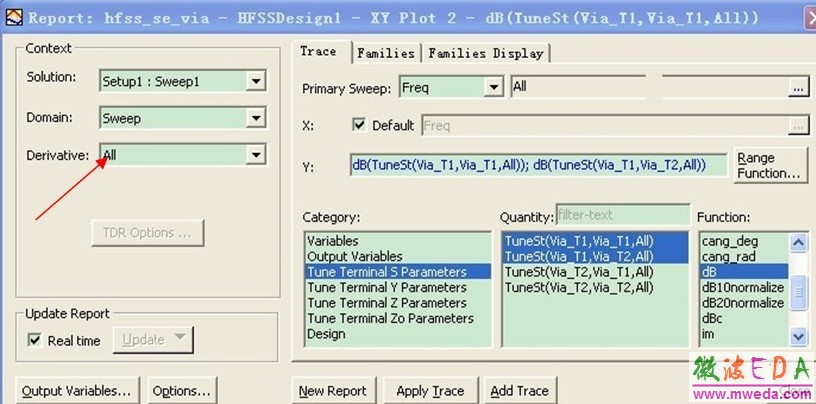816x404 pixels.
Task: Click the Apply Trace button
Action: [x=430, y=390]
